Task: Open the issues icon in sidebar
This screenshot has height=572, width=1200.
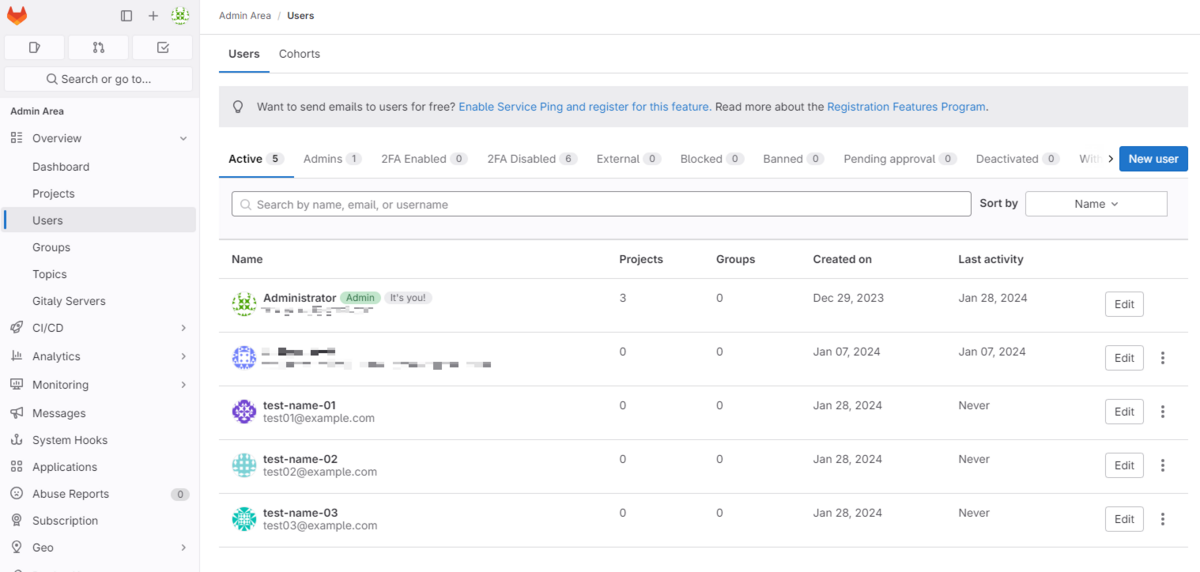Action: [x=34, y=47]
